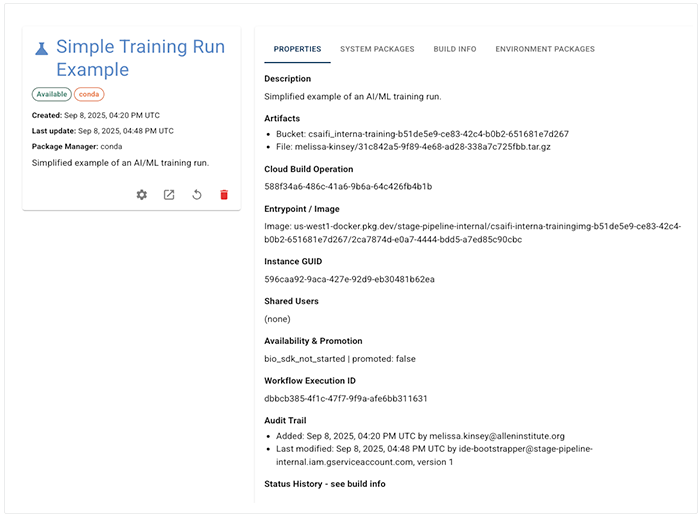Click the Instance GUID value
The image size is (700, 517).
(349, 279)
